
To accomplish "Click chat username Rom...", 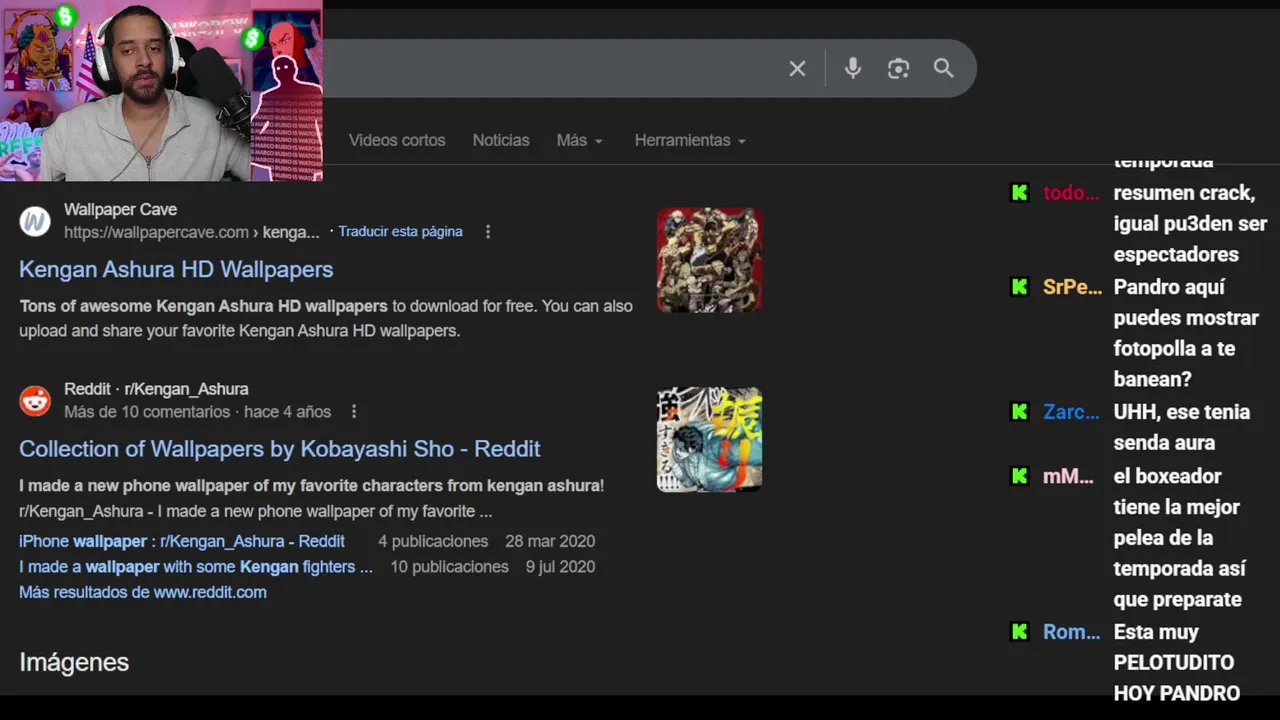I will pos(1071,632).
